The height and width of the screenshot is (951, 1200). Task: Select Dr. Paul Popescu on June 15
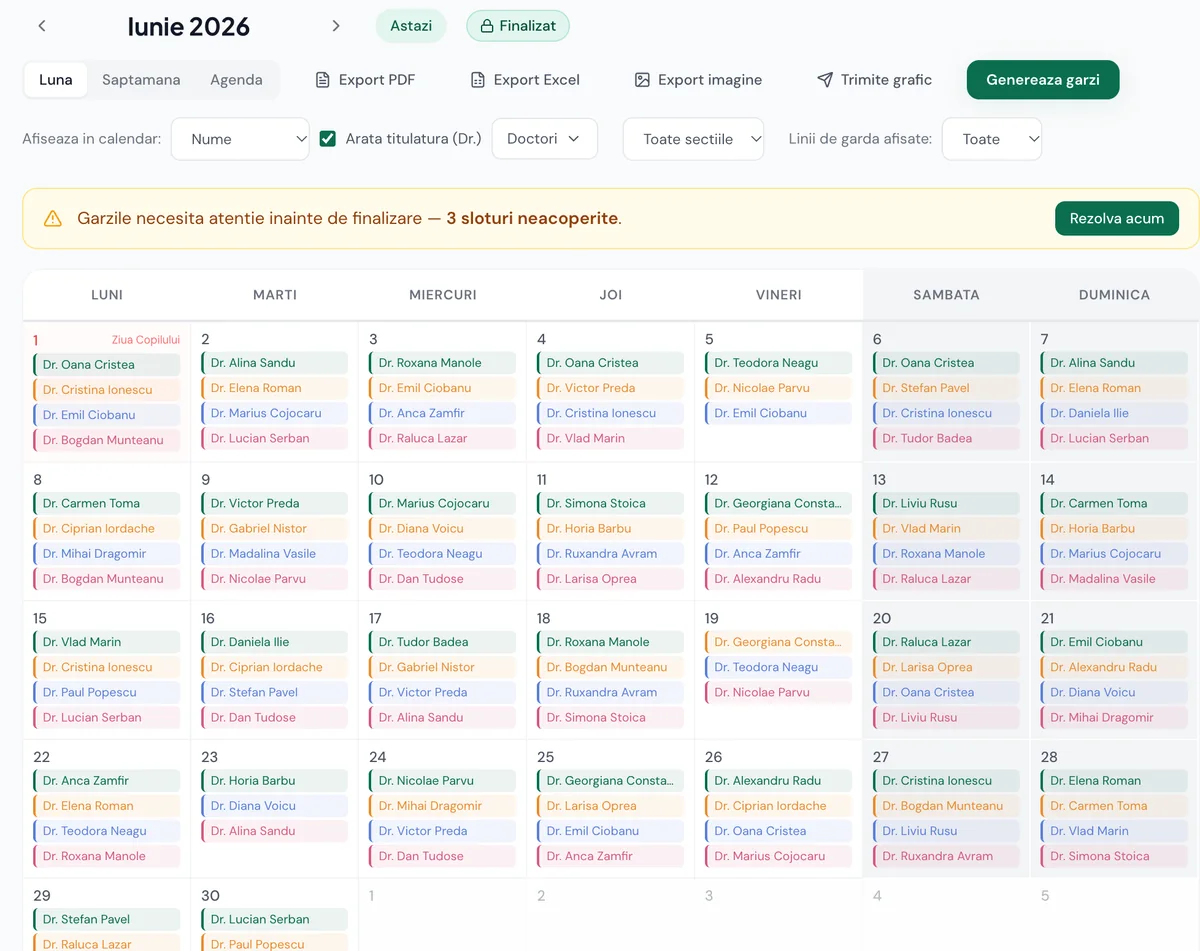[106, 693]
